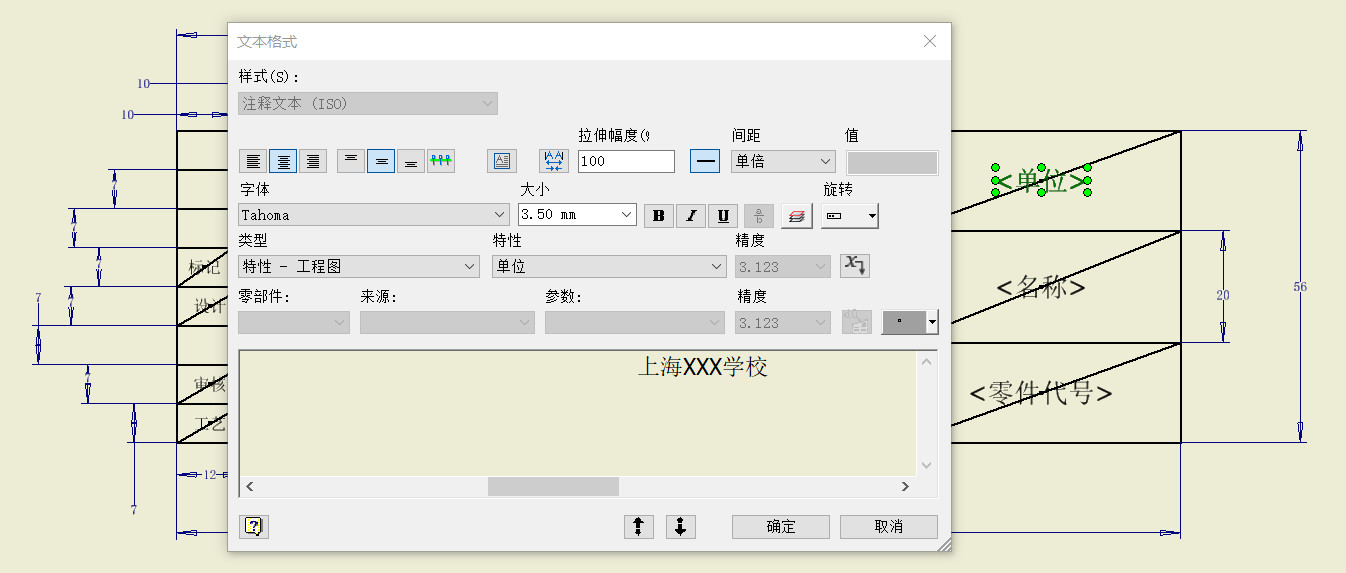Screen dimensions: 1346x573
Task: Open the 样式 style dropdown
Action: 367,103
